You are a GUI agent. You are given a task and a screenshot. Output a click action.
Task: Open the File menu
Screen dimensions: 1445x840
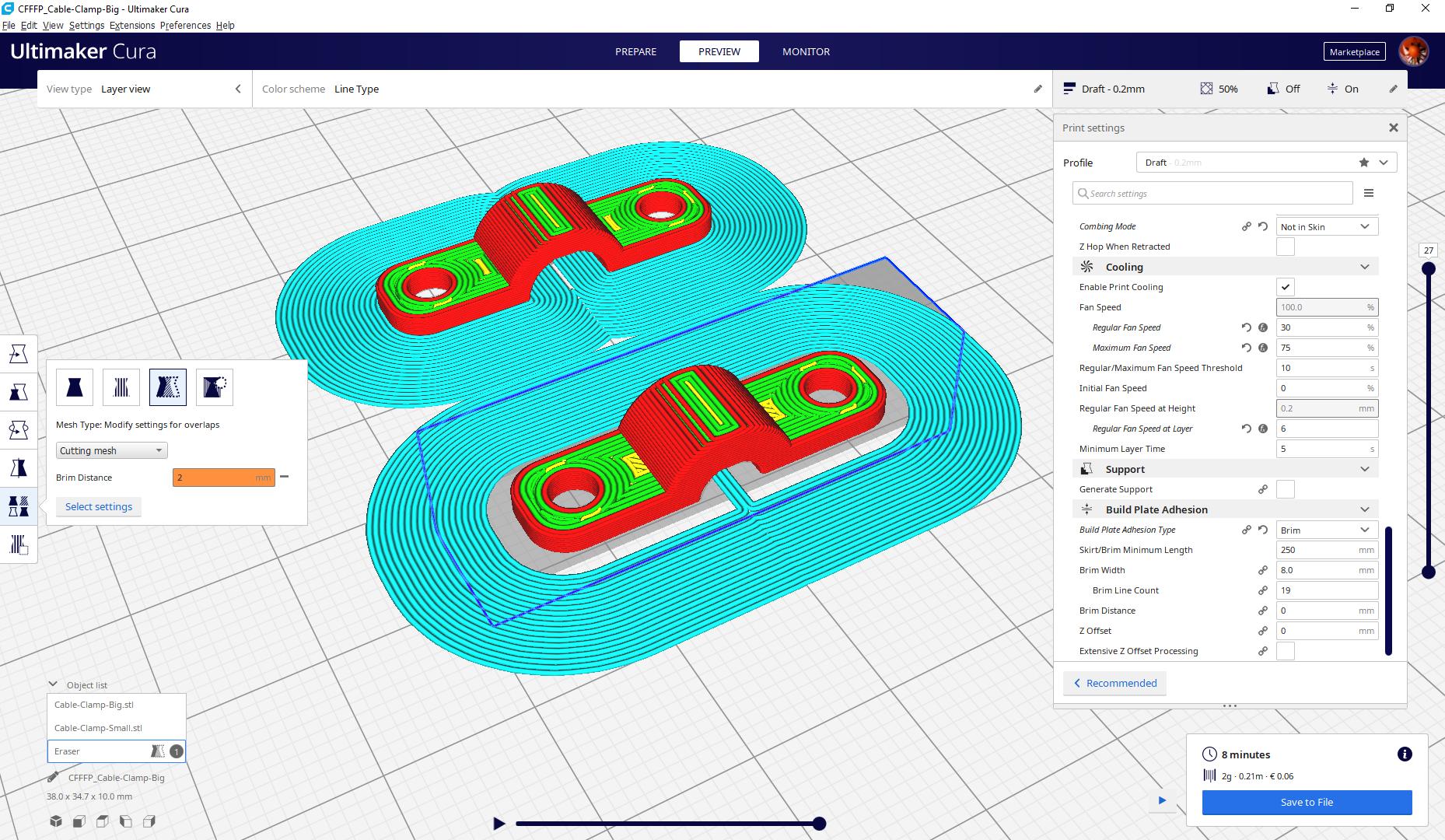click(9, 25)
